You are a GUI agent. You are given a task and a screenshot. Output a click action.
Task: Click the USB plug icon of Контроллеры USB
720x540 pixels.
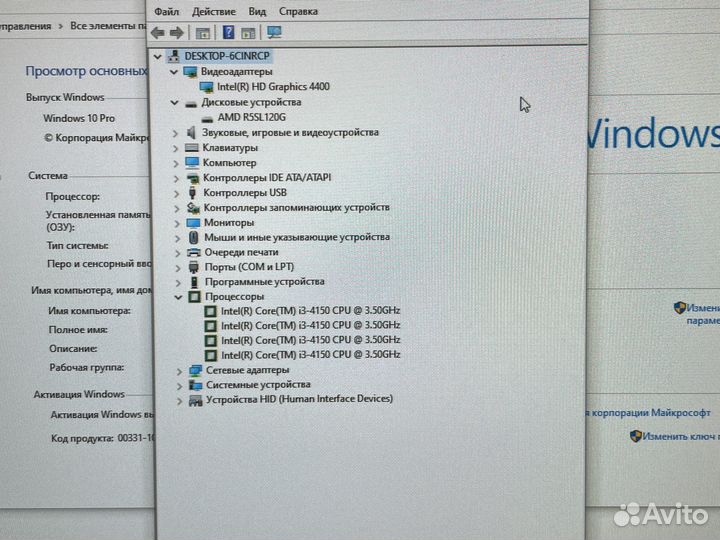click(192, 193)
